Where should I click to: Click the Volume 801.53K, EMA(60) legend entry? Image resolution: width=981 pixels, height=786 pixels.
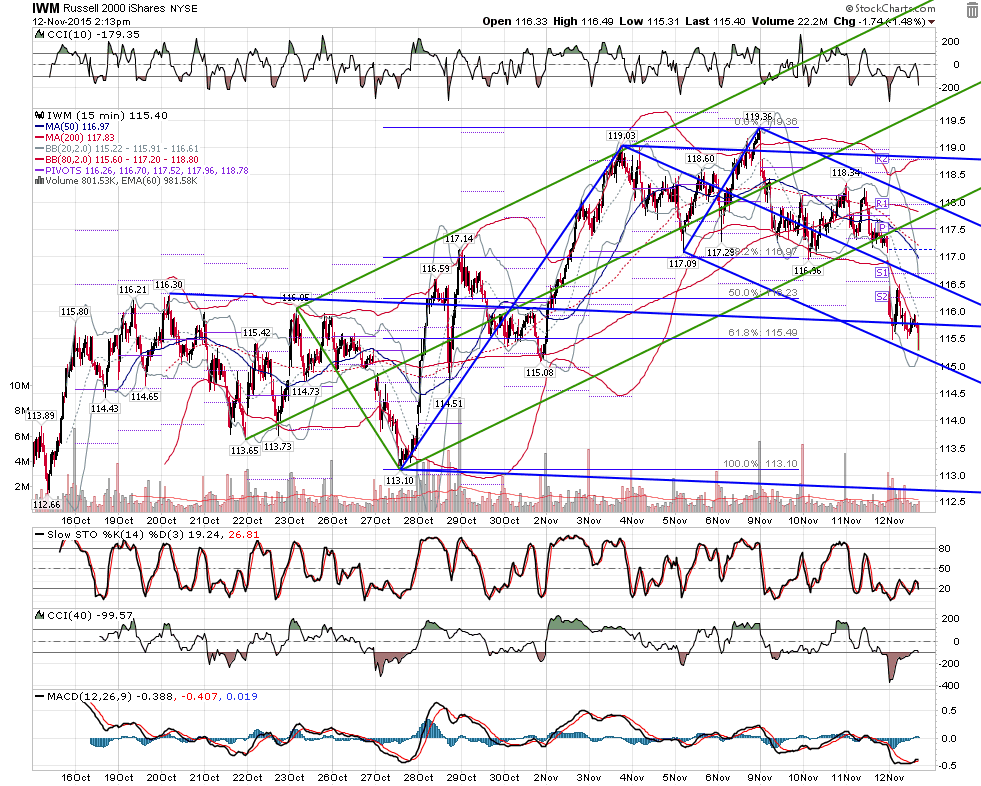[116, 181]
